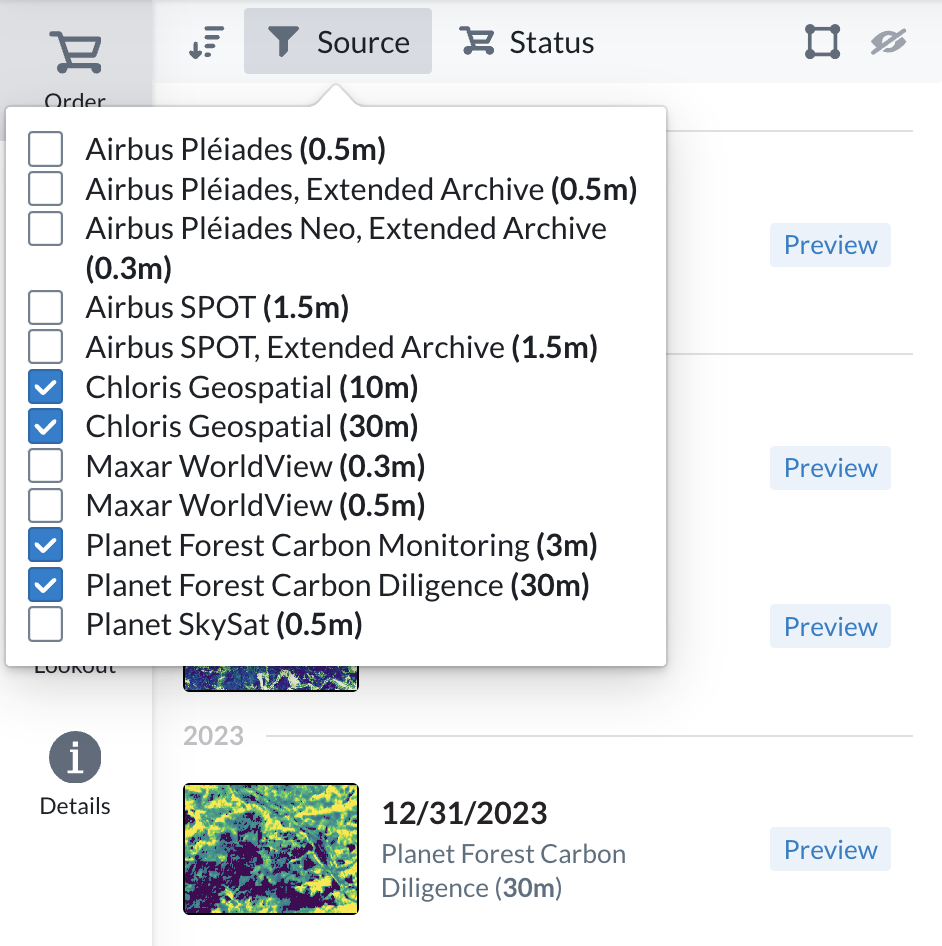Viewport: 942px width, 946px height.
Task: Open the Status cart filter
Action: (527, 42)
